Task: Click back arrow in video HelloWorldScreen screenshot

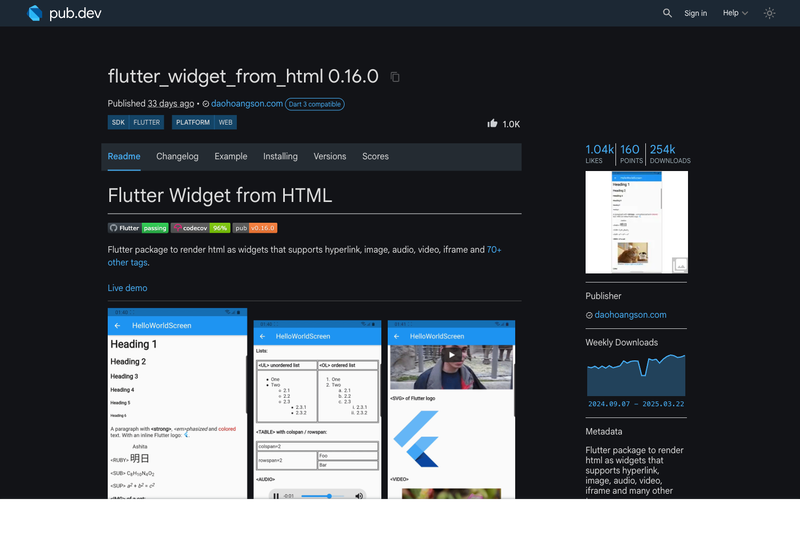Action: coord(396,336)
